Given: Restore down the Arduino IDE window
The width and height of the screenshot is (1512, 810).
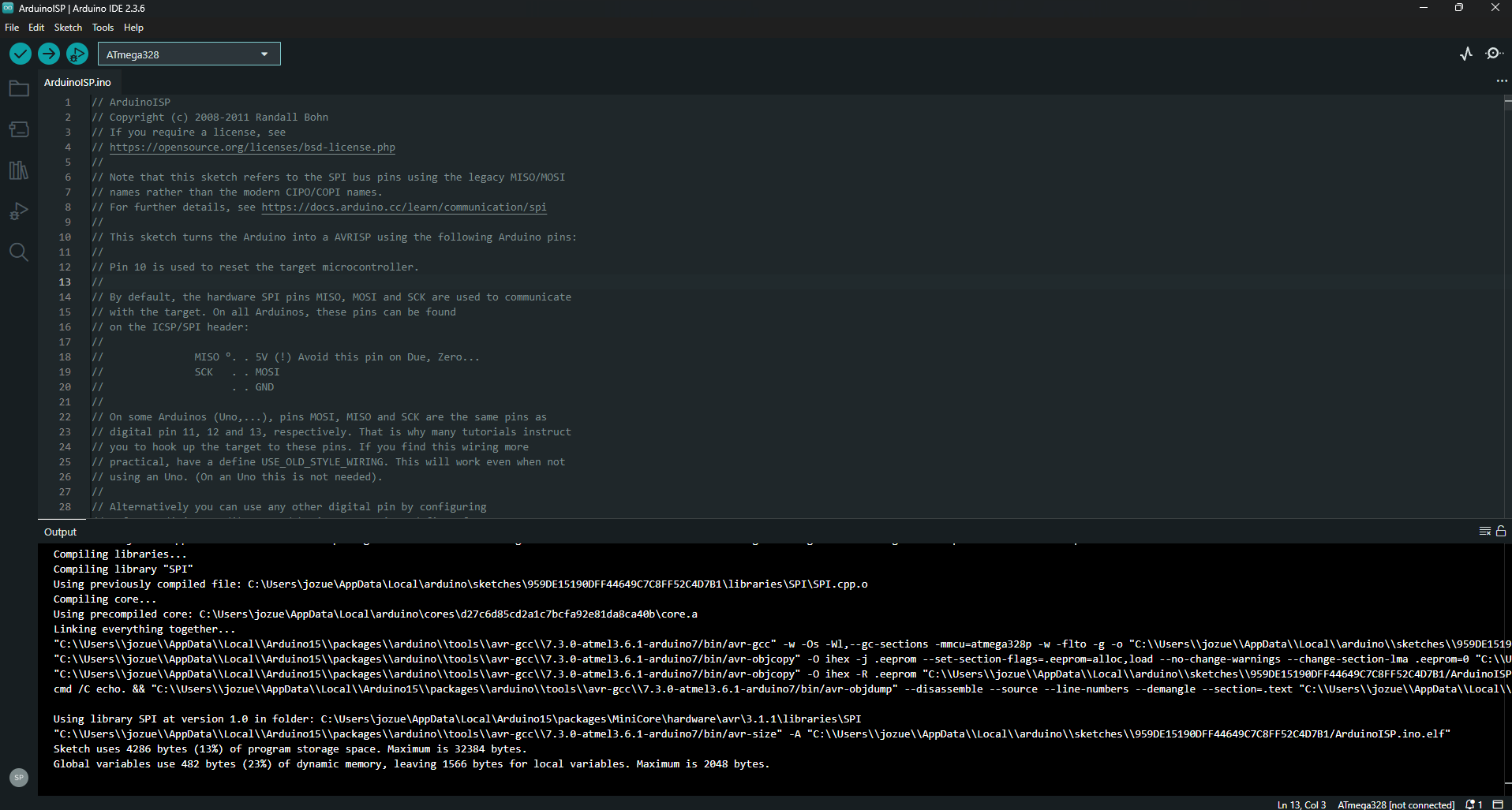Looking at the screenshot, I should tap(1458, 8).
